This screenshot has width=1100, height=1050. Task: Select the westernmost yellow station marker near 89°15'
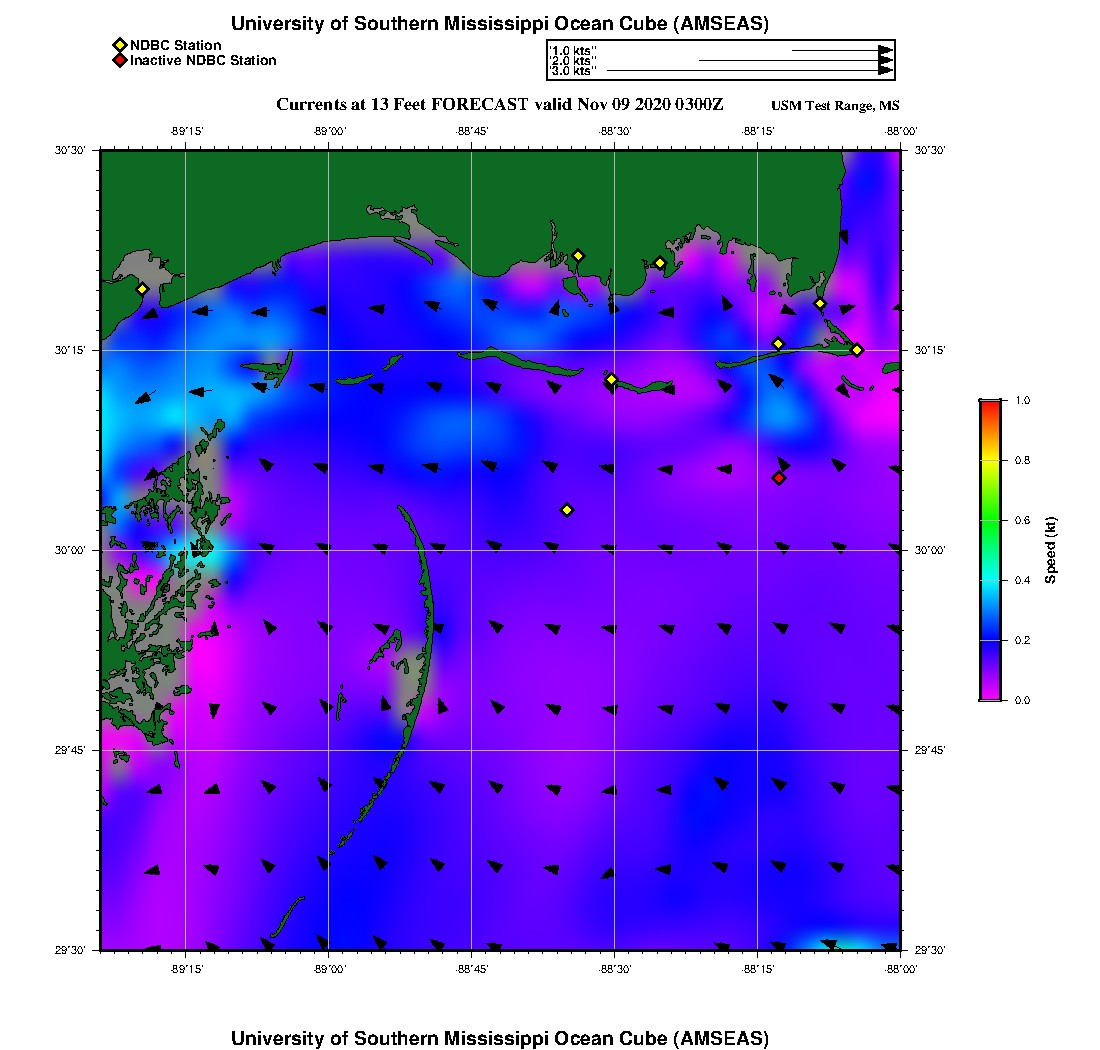pos(142,289)
